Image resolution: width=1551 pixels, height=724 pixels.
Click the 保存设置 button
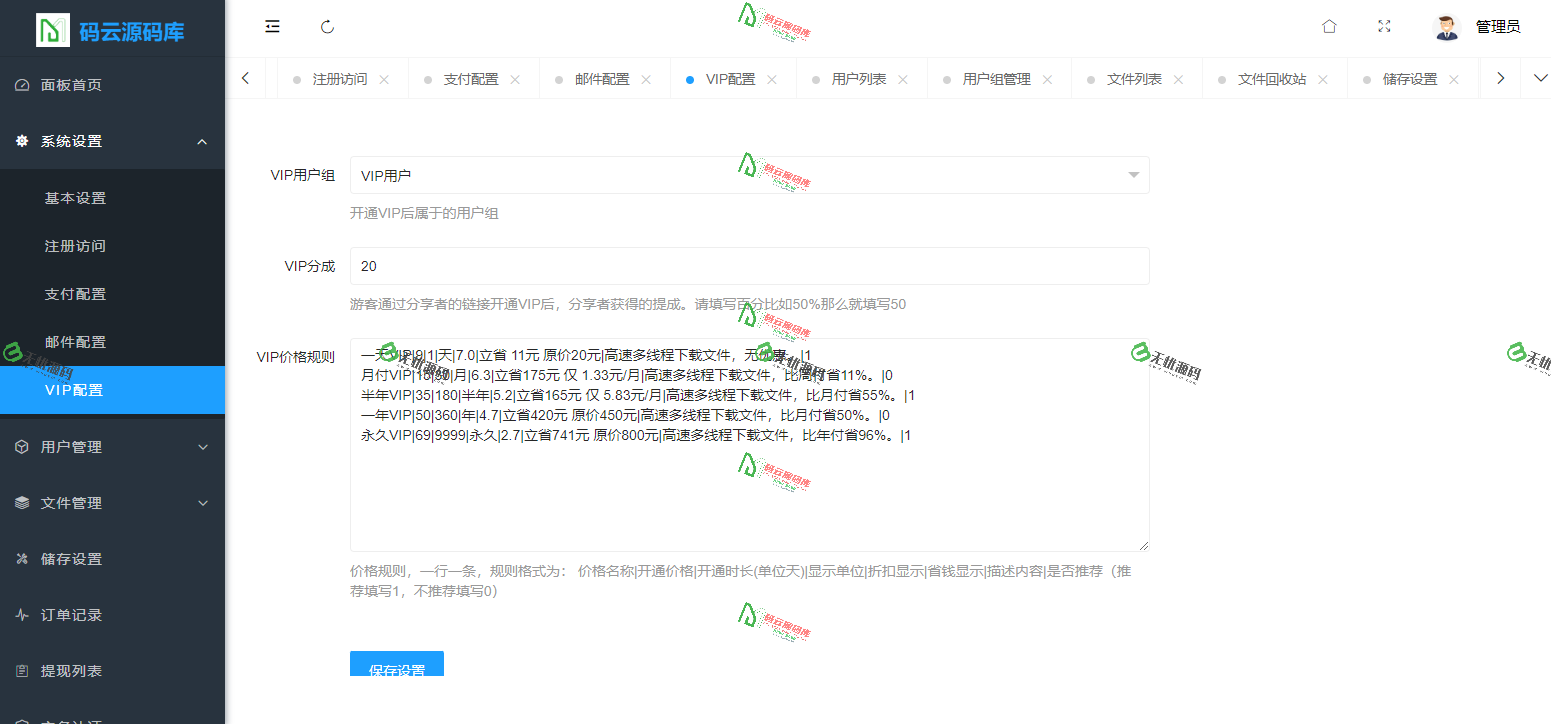pyautogui.click(x=397, y=664)
